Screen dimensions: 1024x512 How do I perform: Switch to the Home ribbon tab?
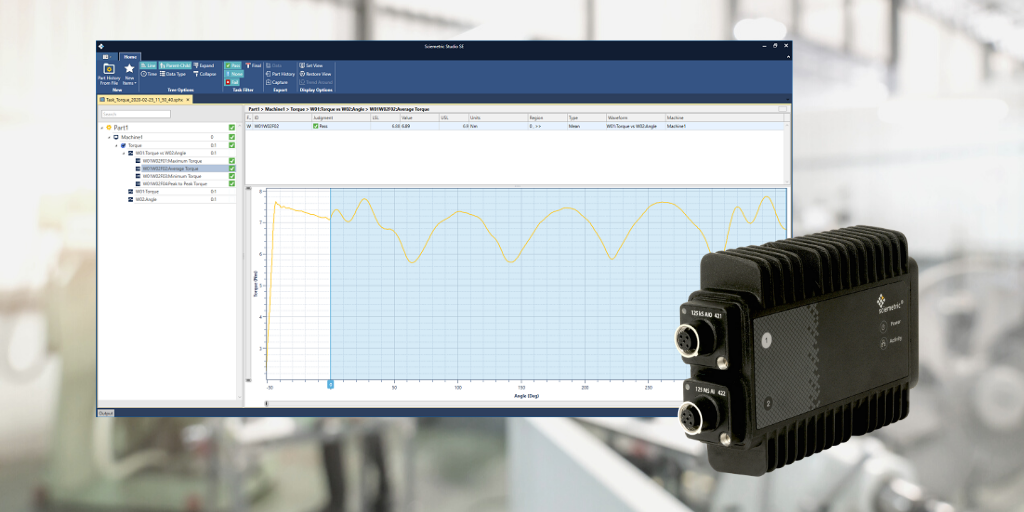(x=129, y=56)
